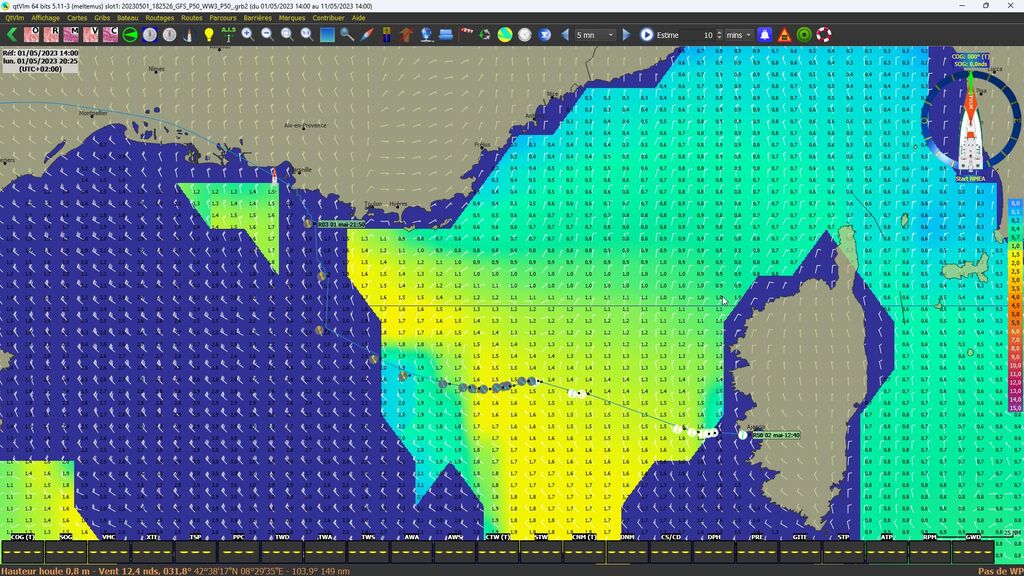Toggle the yellow light bulb icon

point(208,35)
